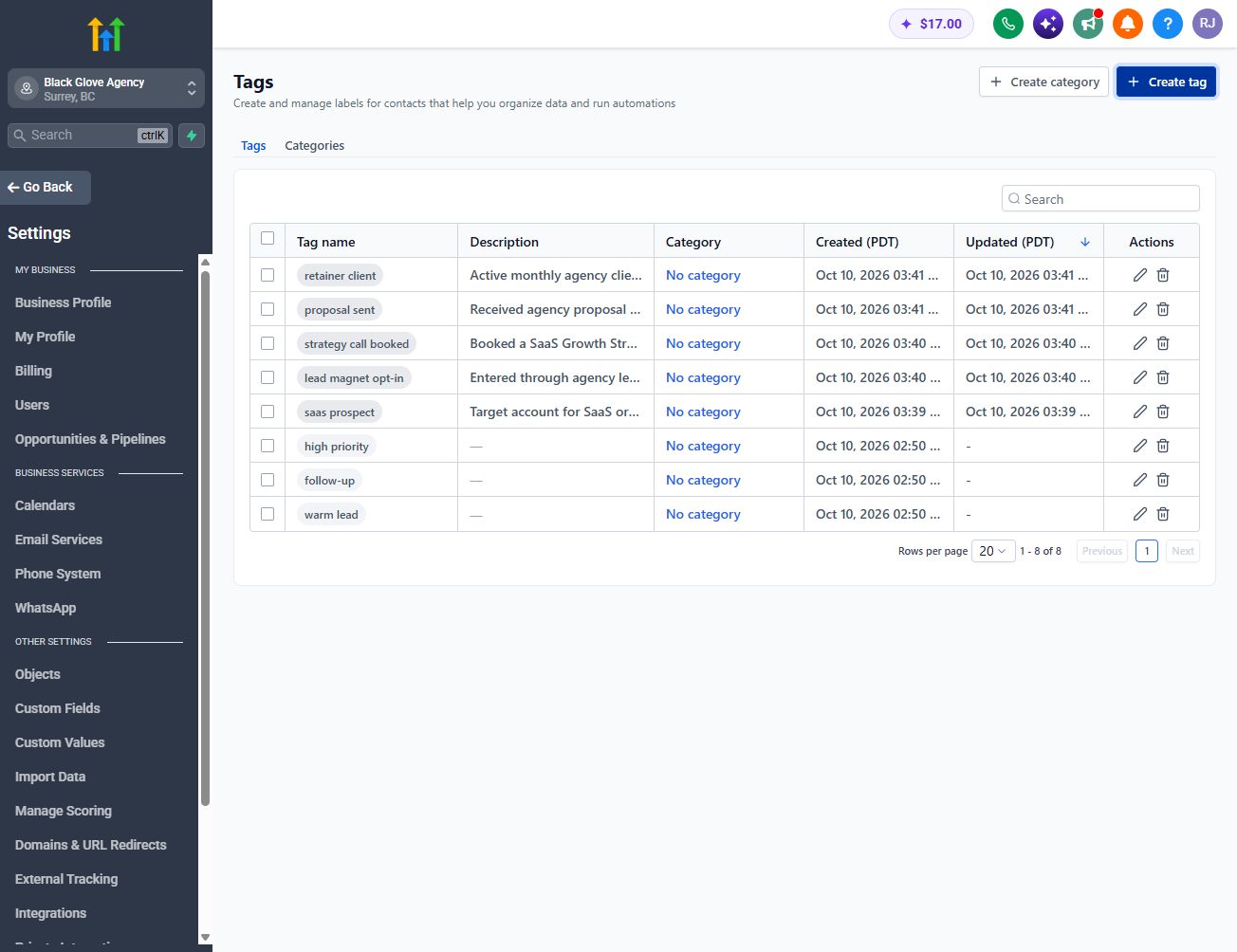Click No category link for retainer client
The image size is (1237, 952).
(703, 275)
